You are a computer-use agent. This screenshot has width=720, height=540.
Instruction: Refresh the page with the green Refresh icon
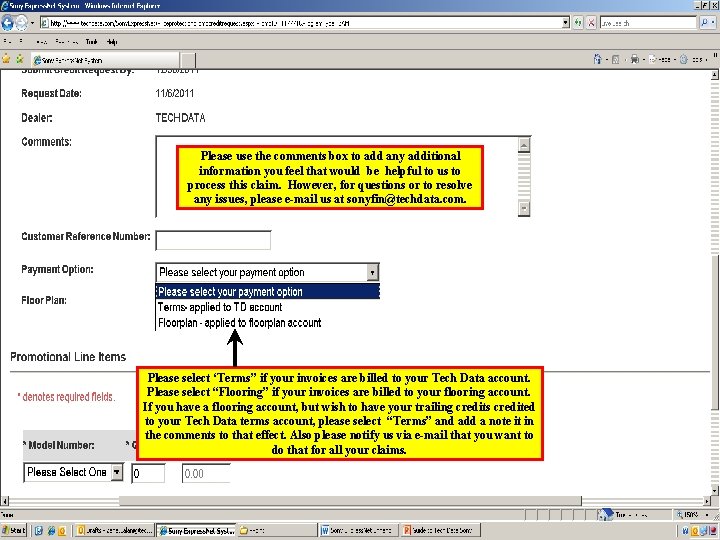click(x=578, y=22)
